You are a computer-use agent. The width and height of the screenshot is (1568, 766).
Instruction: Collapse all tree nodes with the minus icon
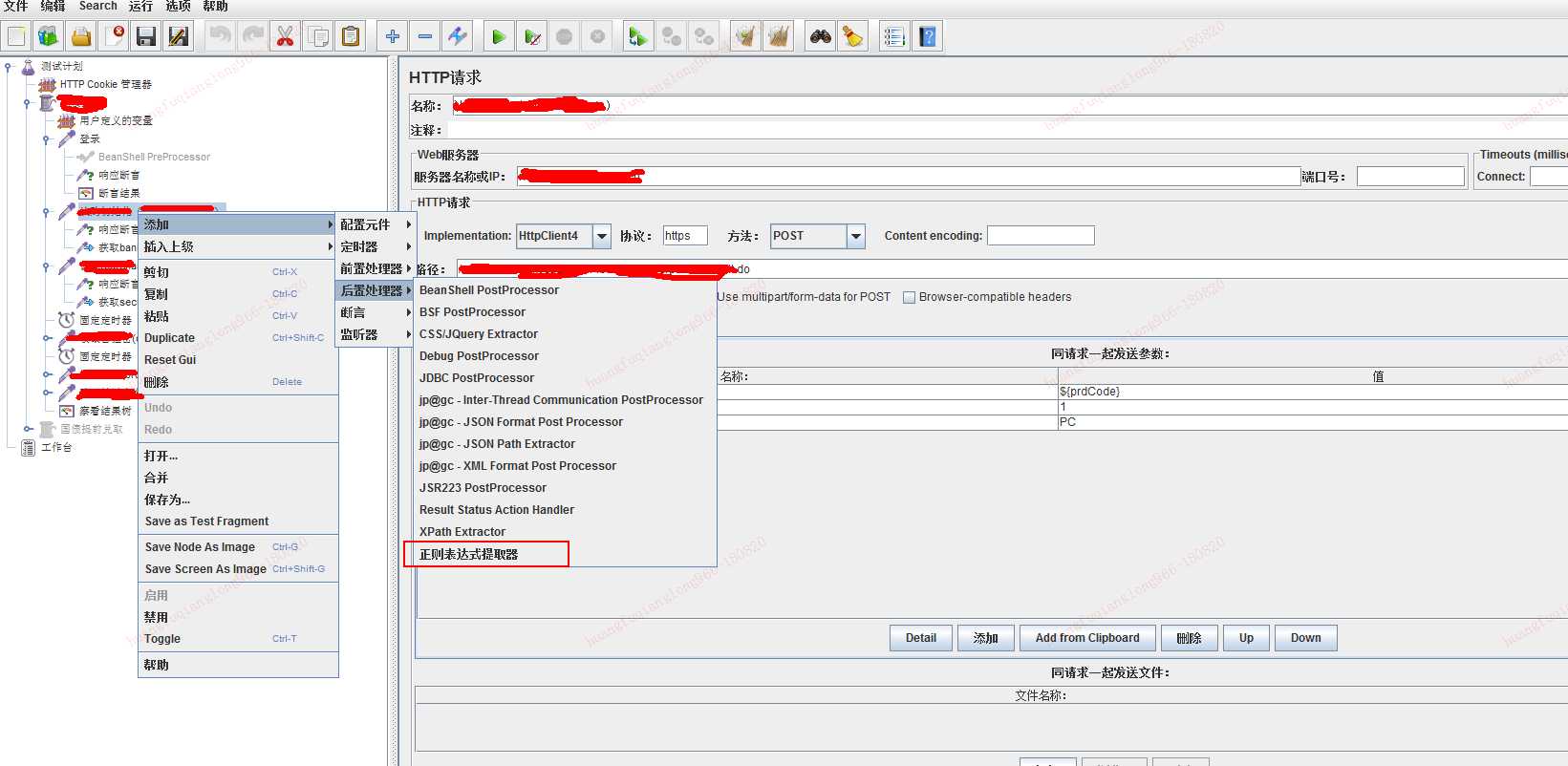[425, 36]
